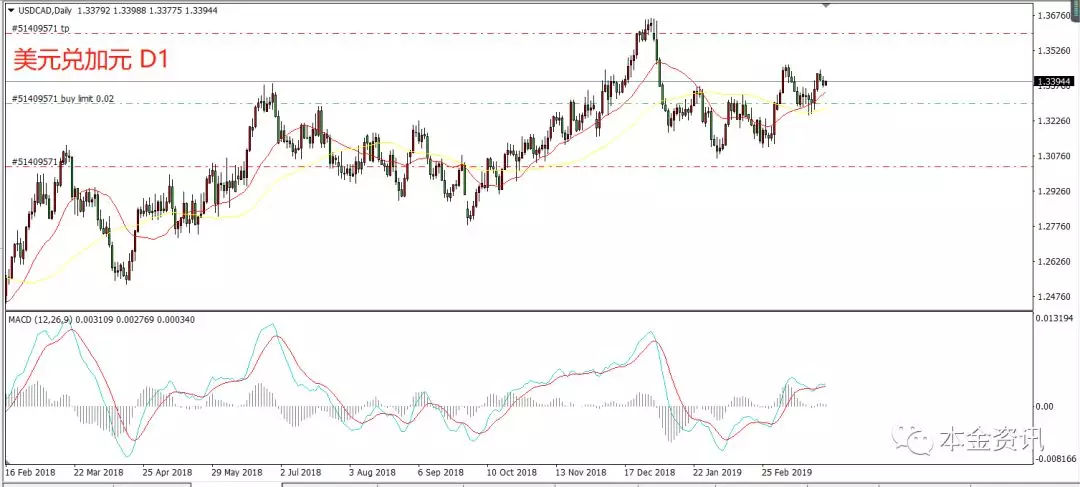Click the lower #51409571 stop loss line label
1080x487 pixels.
coord(33,161)
